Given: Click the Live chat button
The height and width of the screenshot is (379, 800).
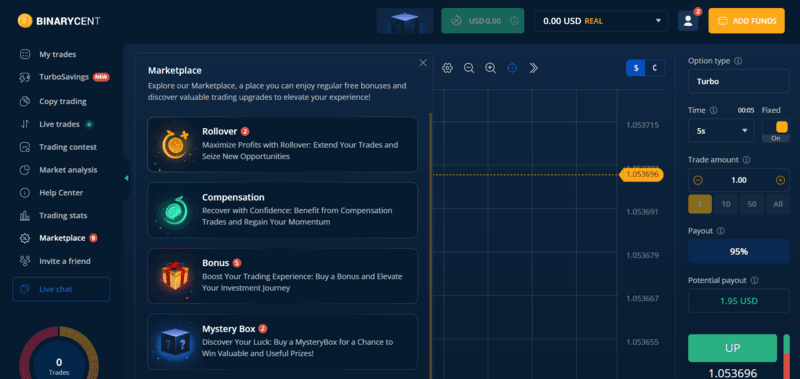Looking at the screenshot, I should (61, 289).
